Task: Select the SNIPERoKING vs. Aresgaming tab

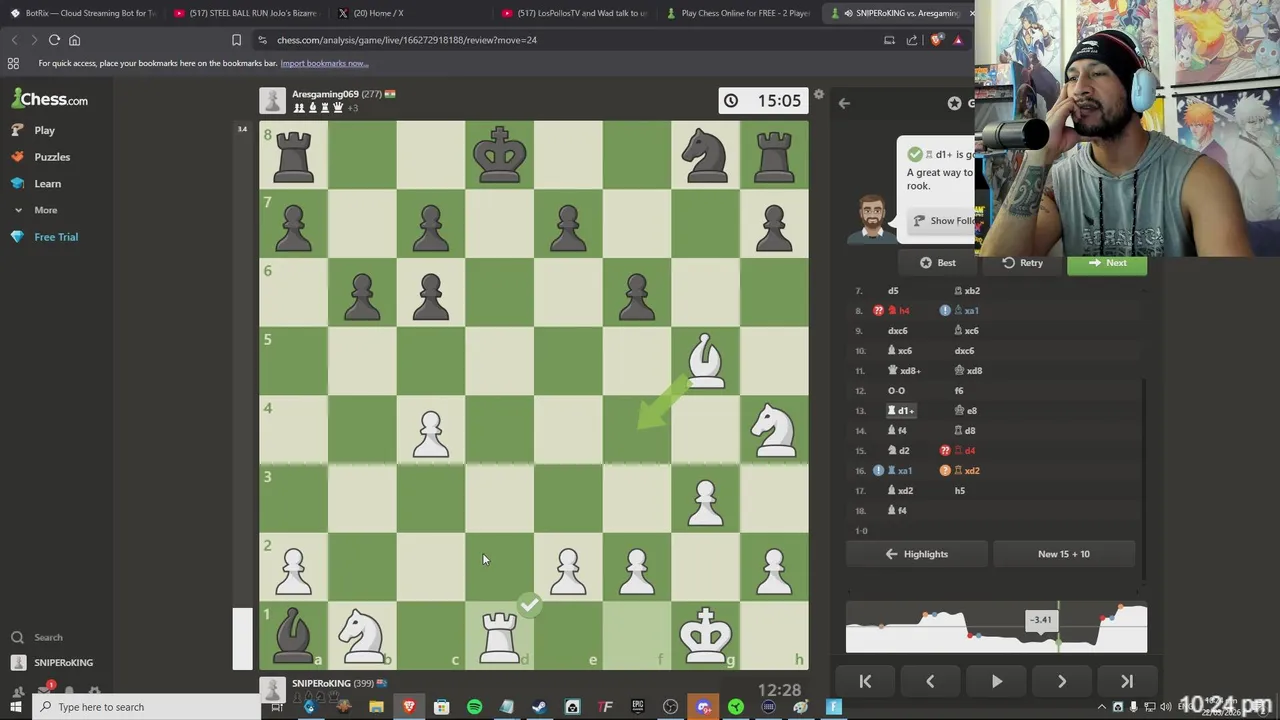Action: pos(899,13)
